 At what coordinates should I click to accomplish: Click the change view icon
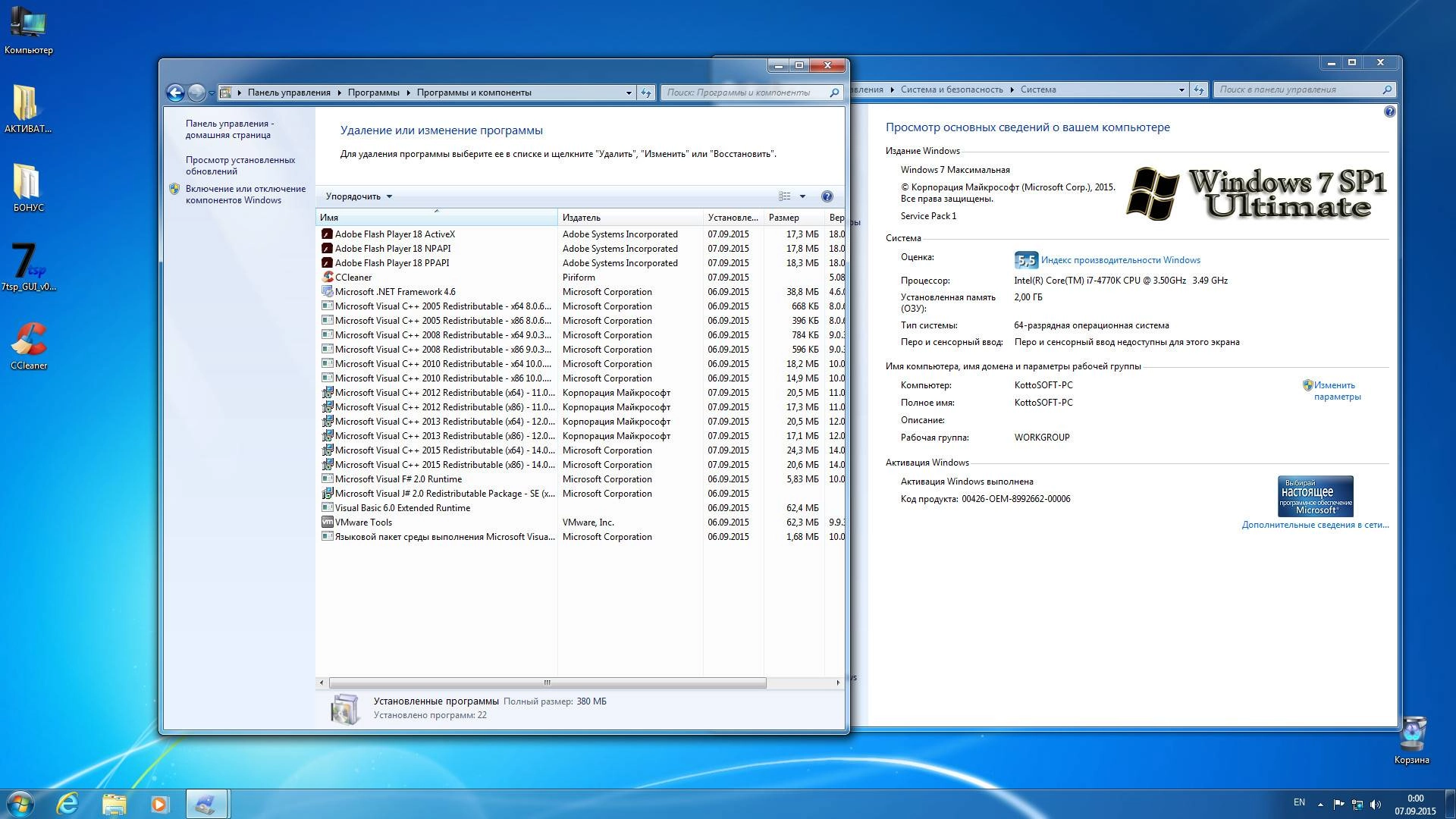pyautogui.click(x=785, y=196)
